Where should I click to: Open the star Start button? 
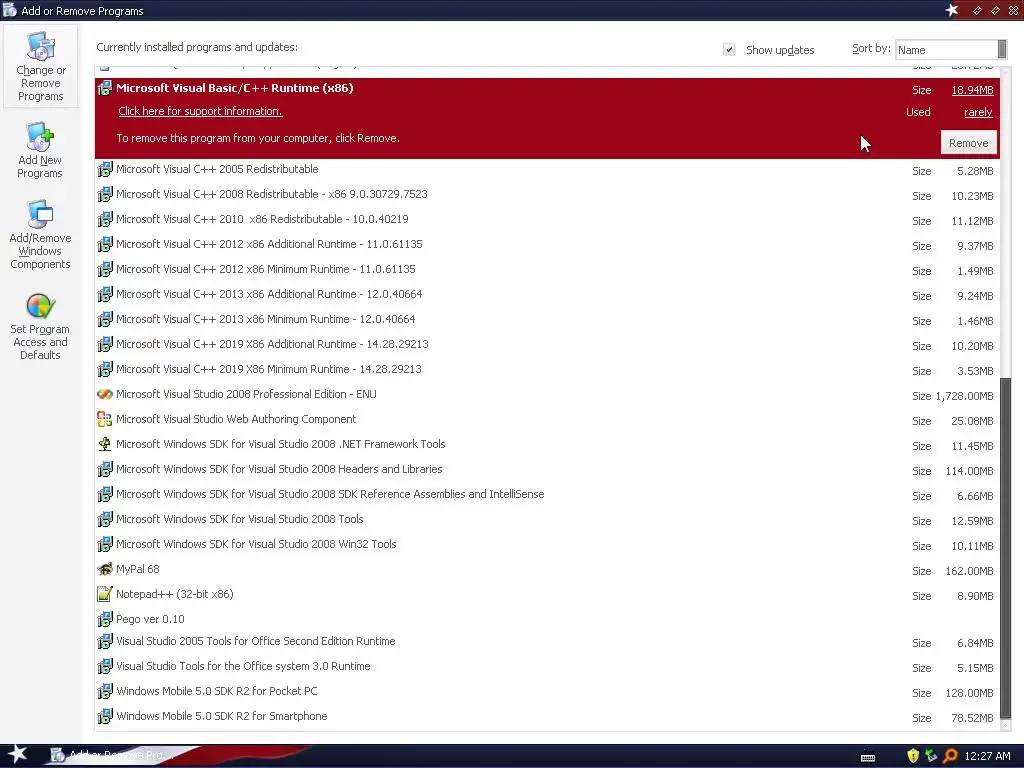click(x=17, y=755)
